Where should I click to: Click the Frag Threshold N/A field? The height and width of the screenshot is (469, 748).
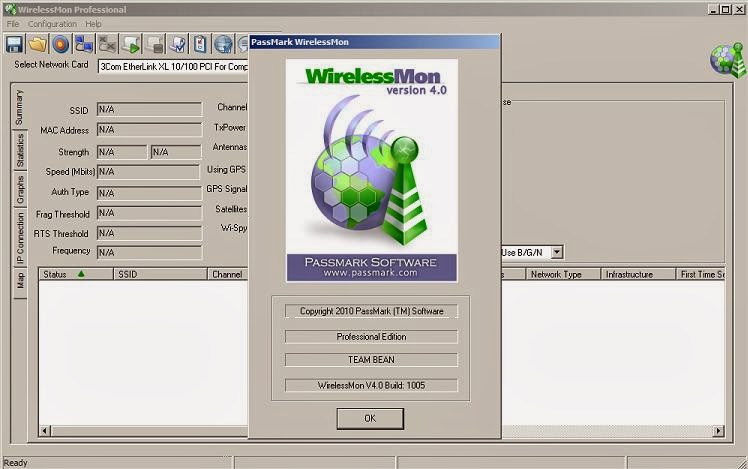point(149,213)
